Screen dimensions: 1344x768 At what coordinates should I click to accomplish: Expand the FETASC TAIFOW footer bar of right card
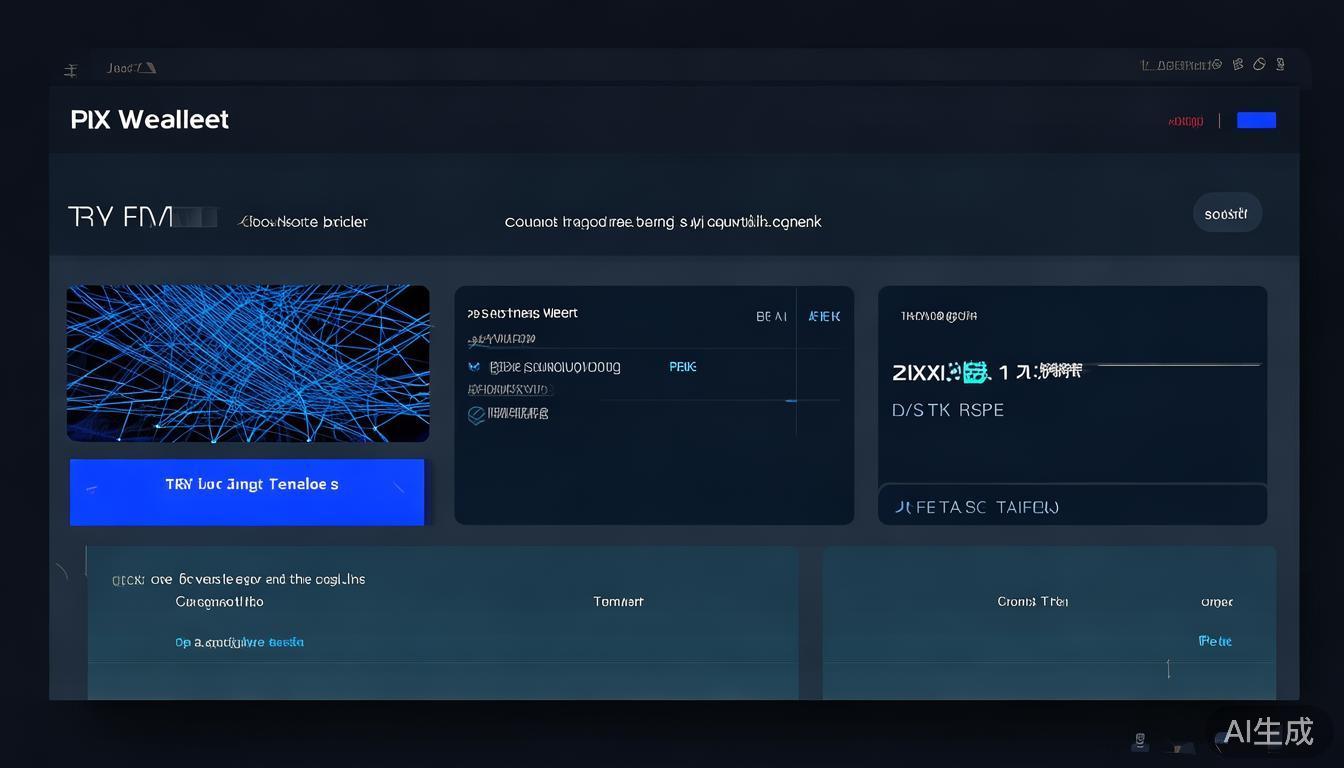pyautogui.click(x=1072, y=506)
